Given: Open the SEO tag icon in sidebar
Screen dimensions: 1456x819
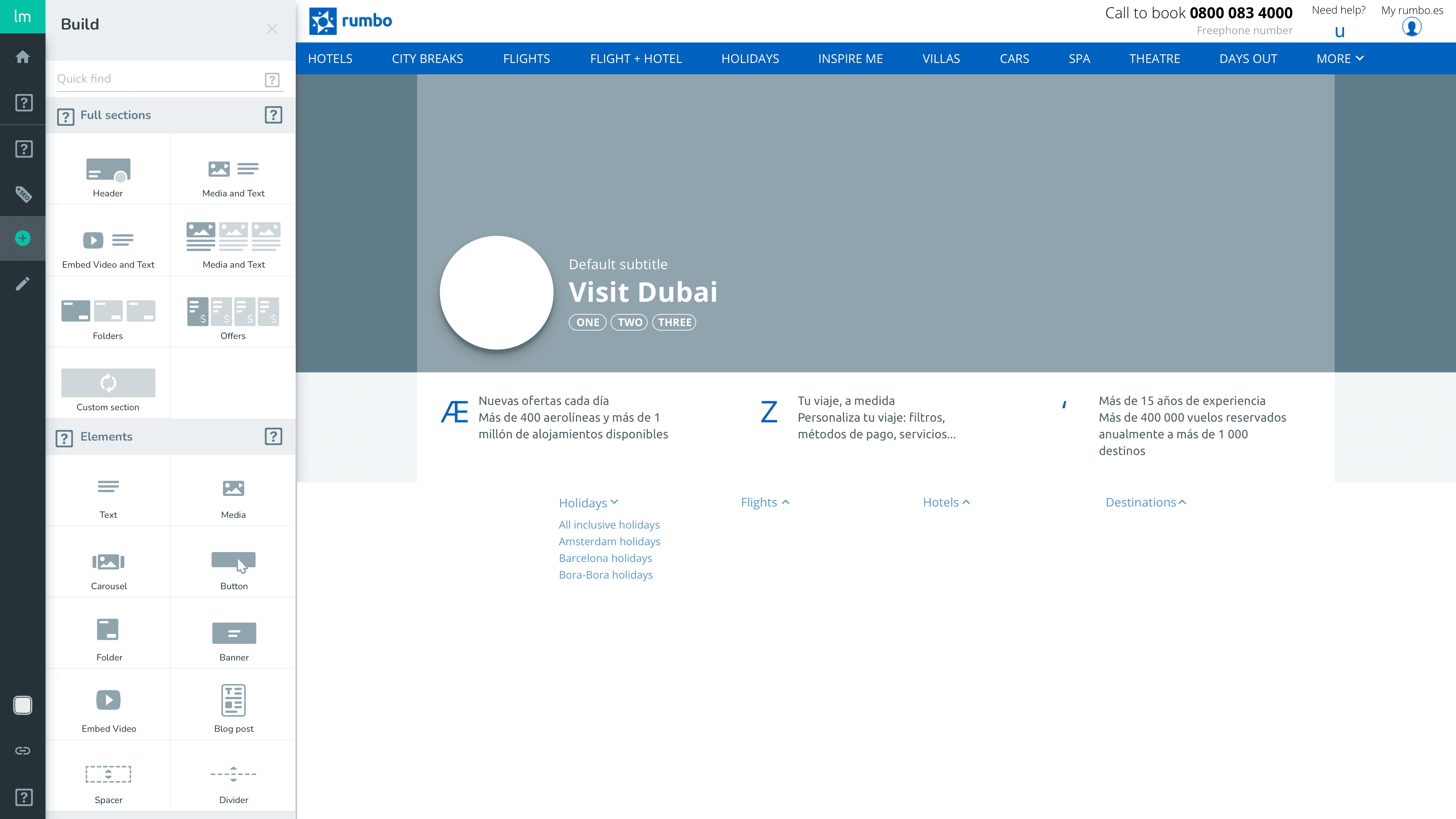Looking at the screenshot, I should tap(23, 194).
